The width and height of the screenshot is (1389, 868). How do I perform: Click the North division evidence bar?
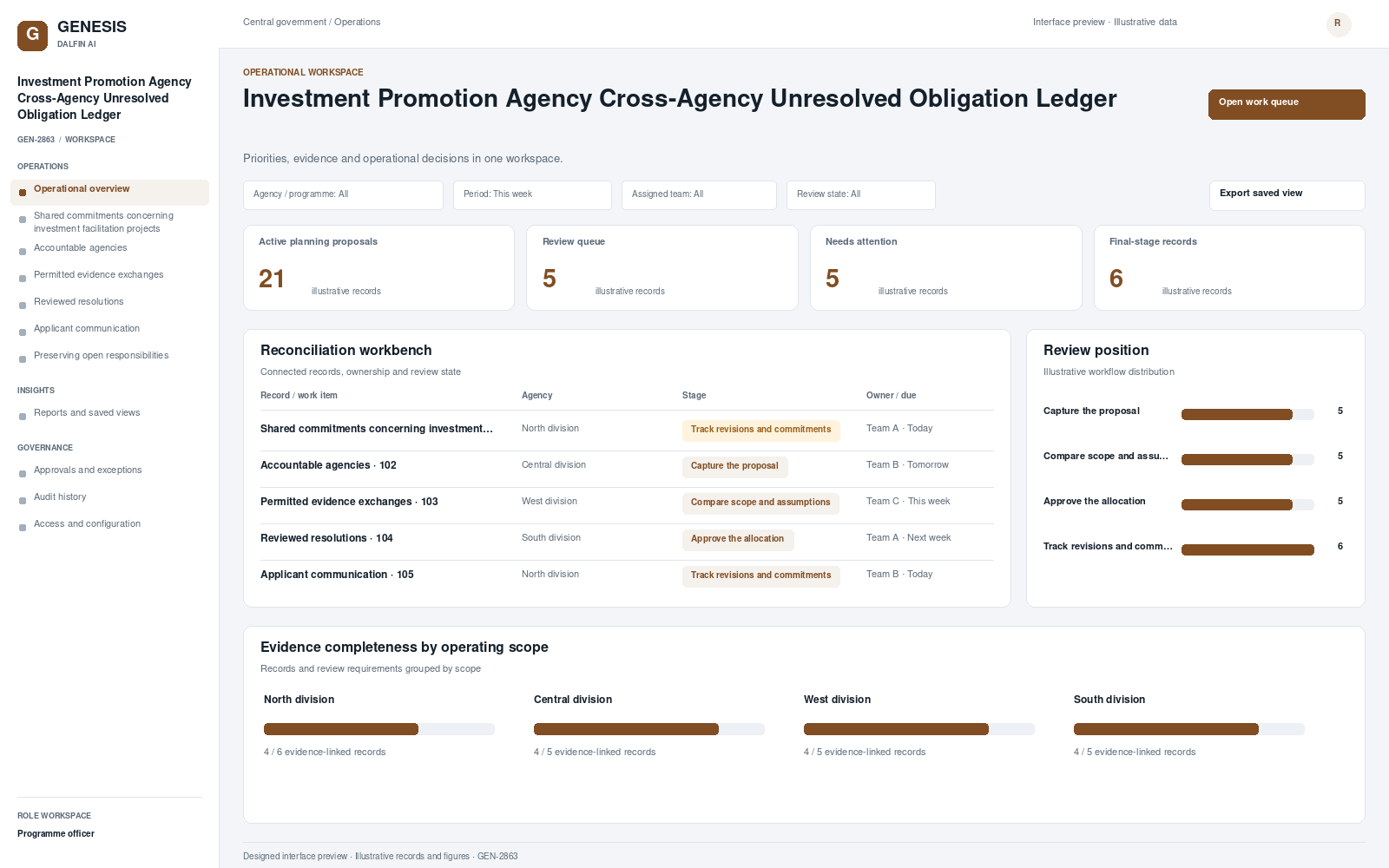379,729
